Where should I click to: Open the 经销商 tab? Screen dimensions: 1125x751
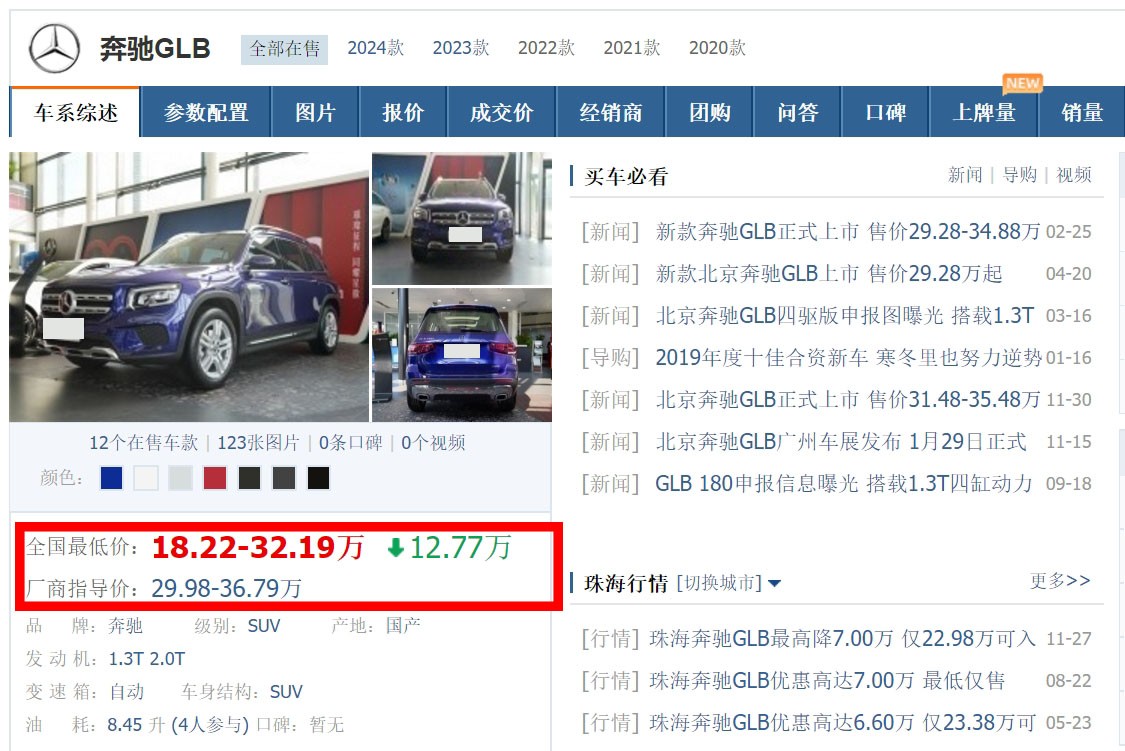611,112
